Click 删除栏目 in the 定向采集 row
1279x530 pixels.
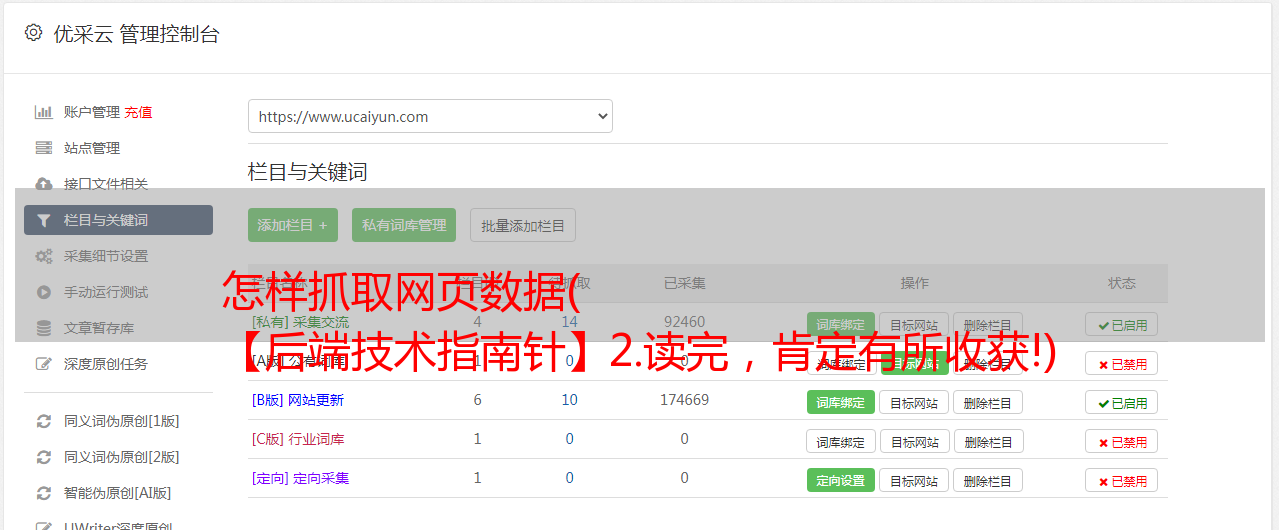point(988,480)
